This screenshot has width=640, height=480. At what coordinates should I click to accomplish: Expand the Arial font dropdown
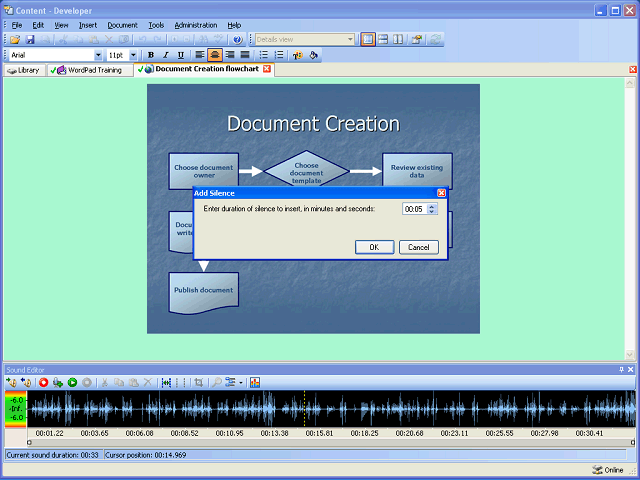point(98,55)
